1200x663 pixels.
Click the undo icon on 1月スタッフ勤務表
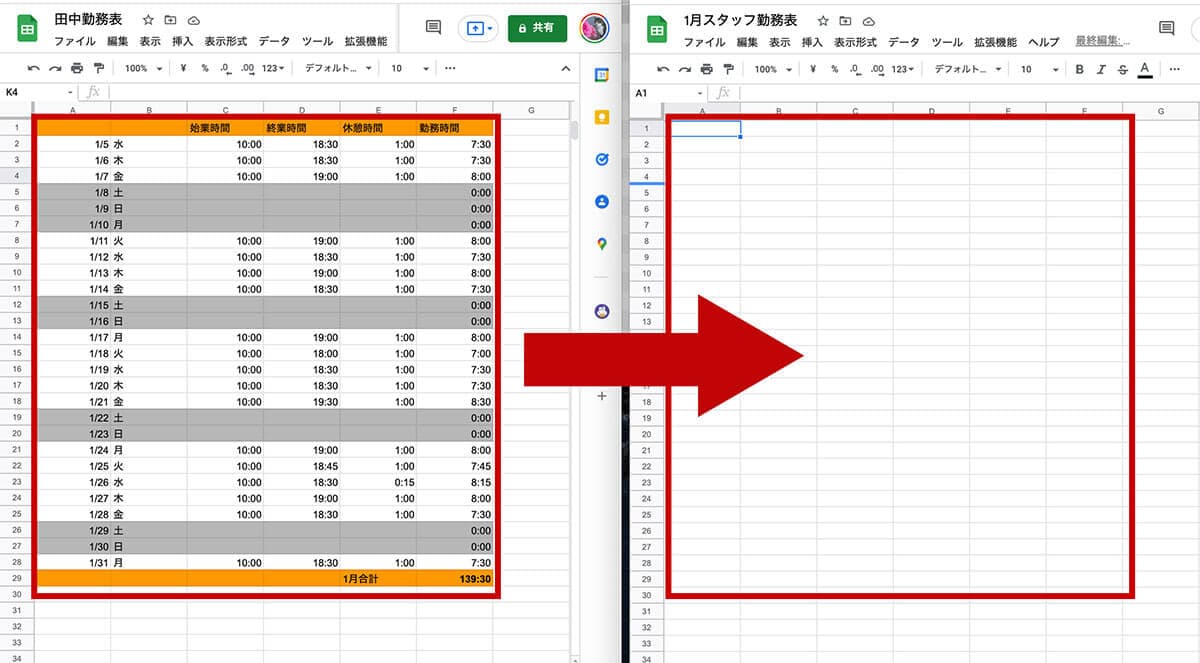(664, 69)
